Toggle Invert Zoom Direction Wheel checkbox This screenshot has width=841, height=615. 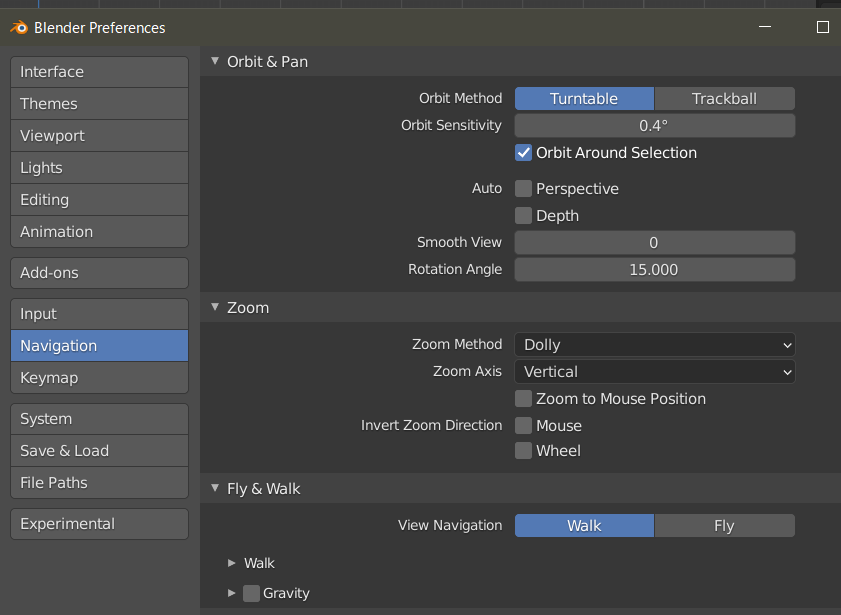523,450
